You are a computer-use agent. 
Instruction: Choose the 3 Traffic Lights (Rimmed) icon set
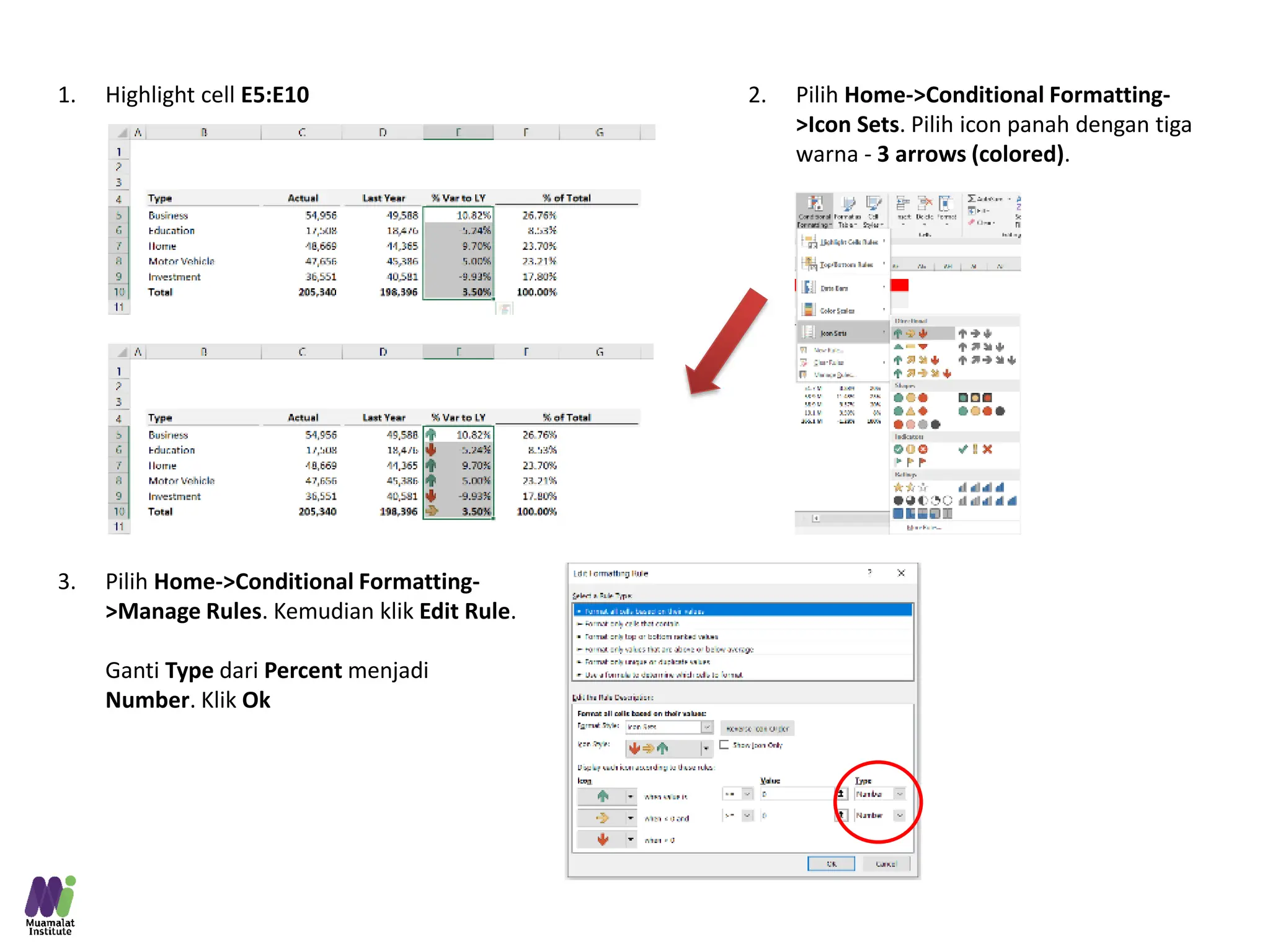coord(975,398)
